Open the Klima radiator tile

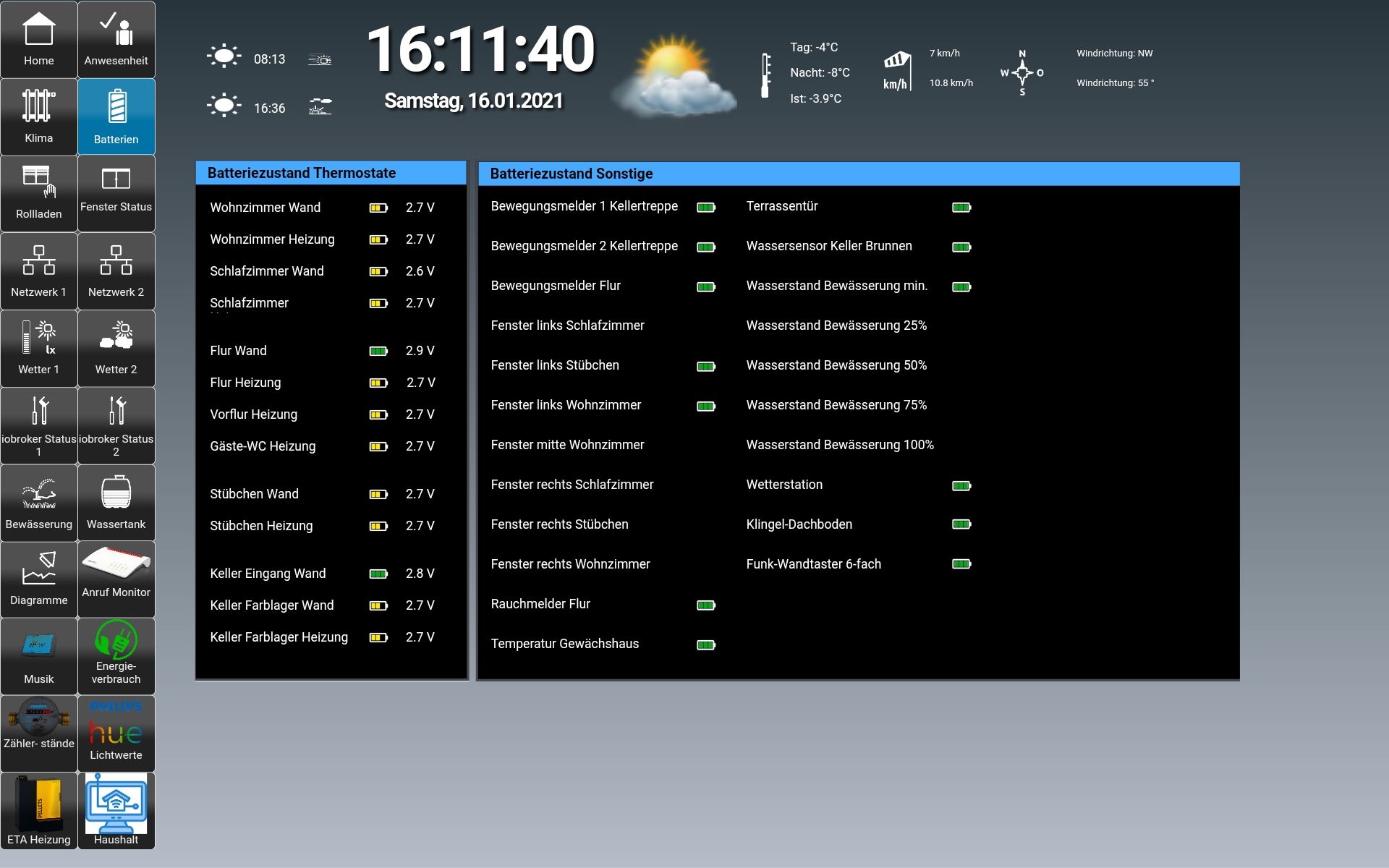(38, 117)
